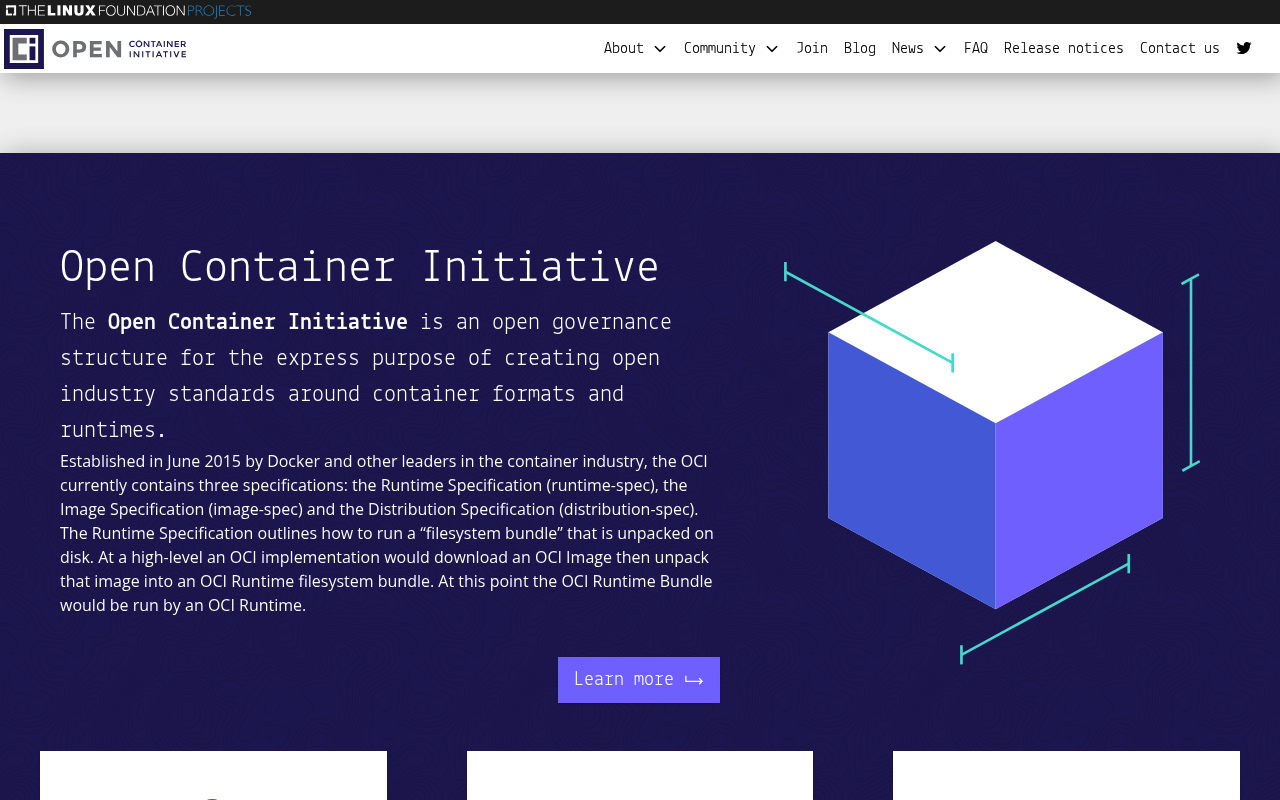The width and height of the screenshot is (1280, 800).
Task: Click the paragraph starting 'Established in June 2015'
Action: [x=388, y=533]
